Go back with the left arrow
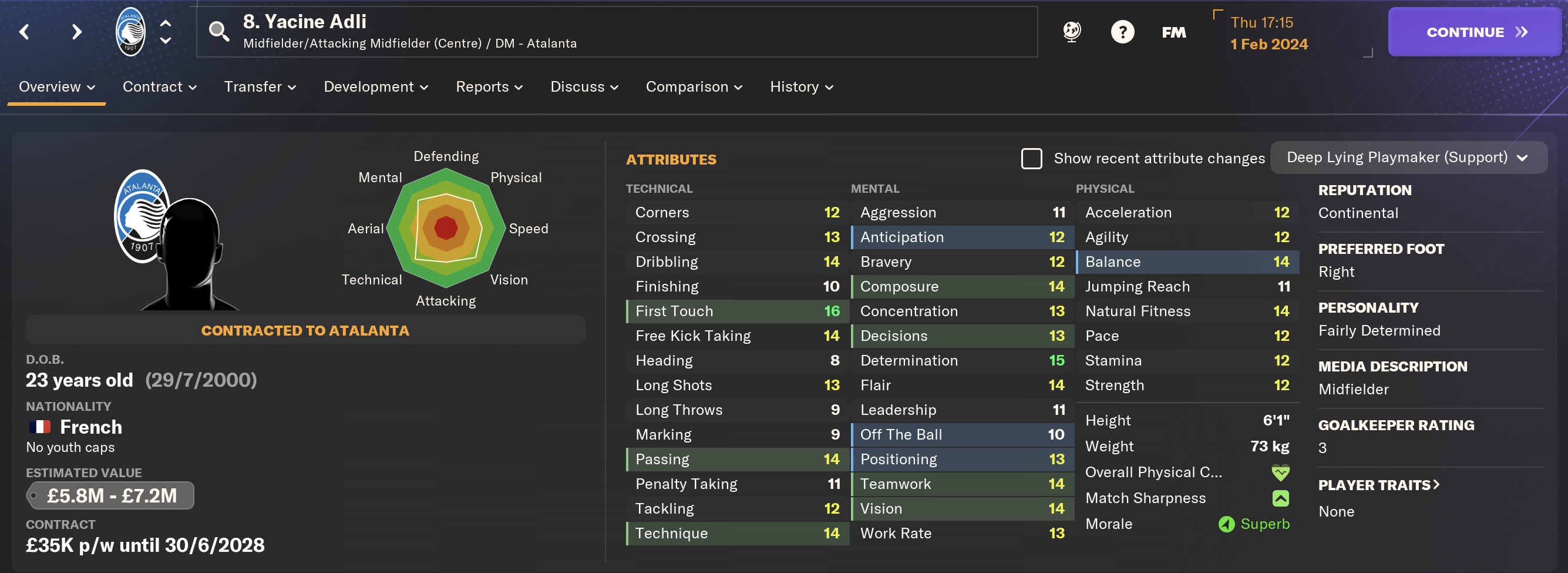 point(24,32)
